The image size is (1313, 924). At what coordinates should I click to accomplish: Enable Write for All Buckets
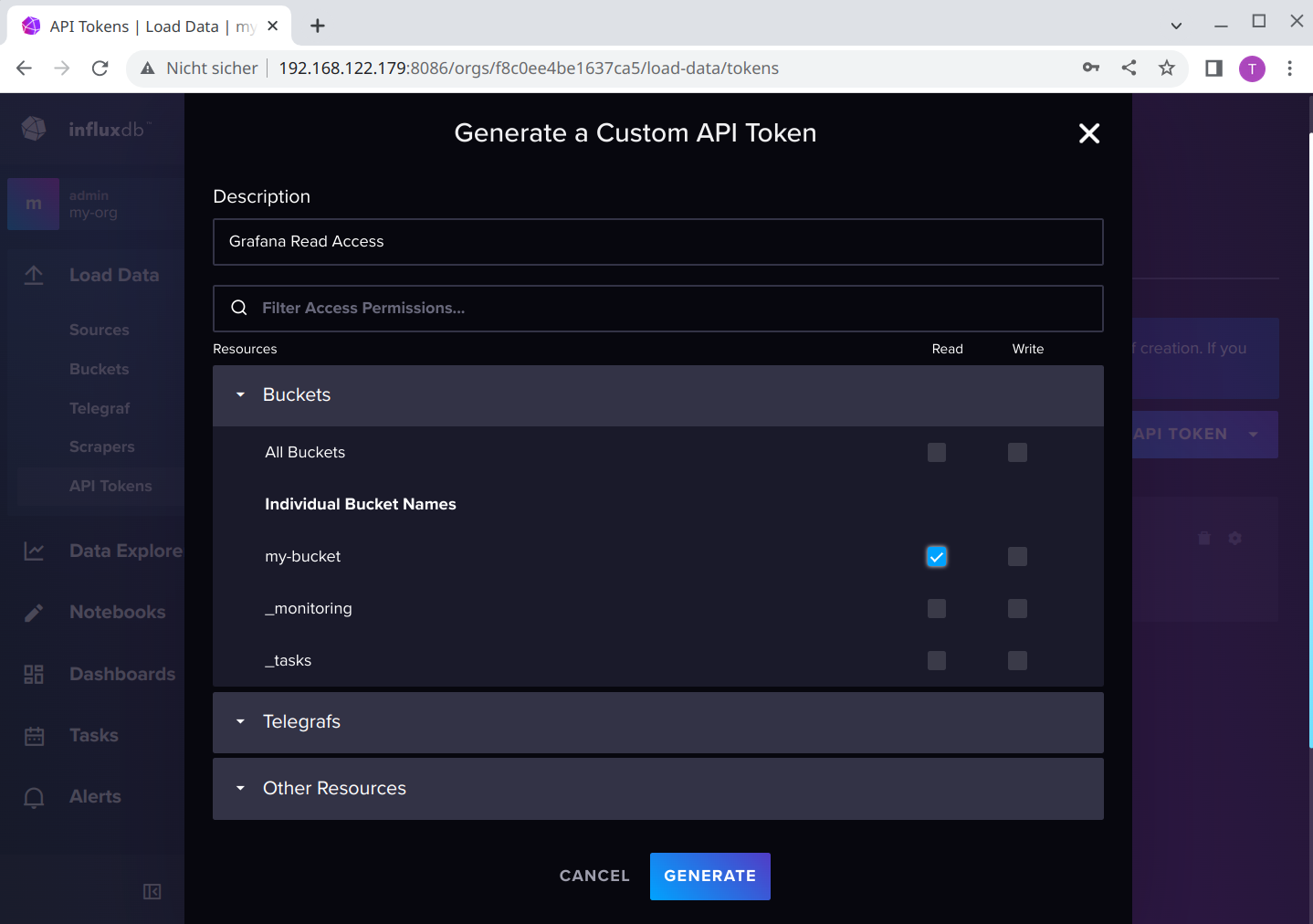pyautogui.click(x=1017, y=453)
